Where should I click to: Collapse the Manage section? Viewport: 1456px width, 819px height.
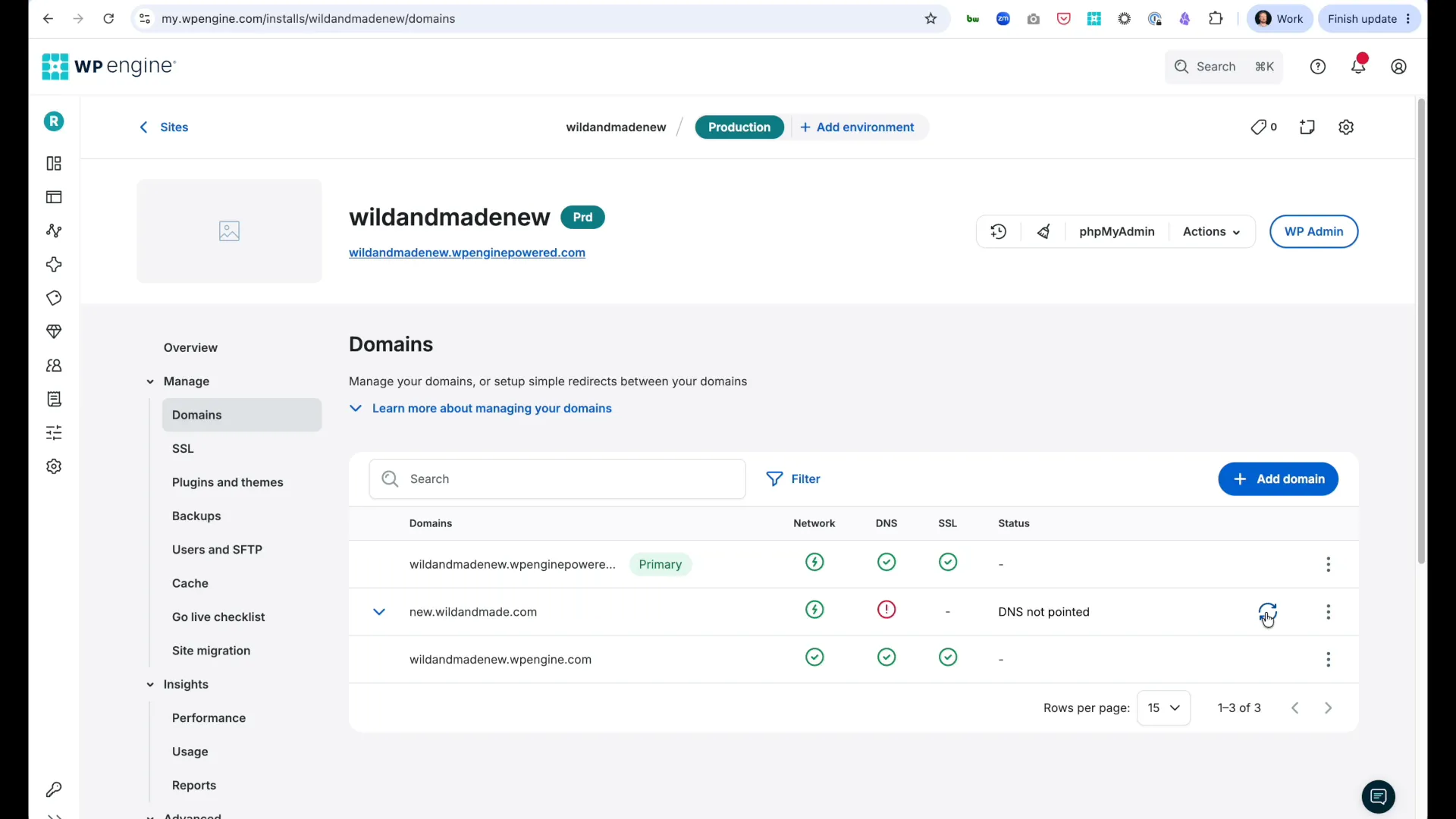pyautogui.click(x=150, y=382)
